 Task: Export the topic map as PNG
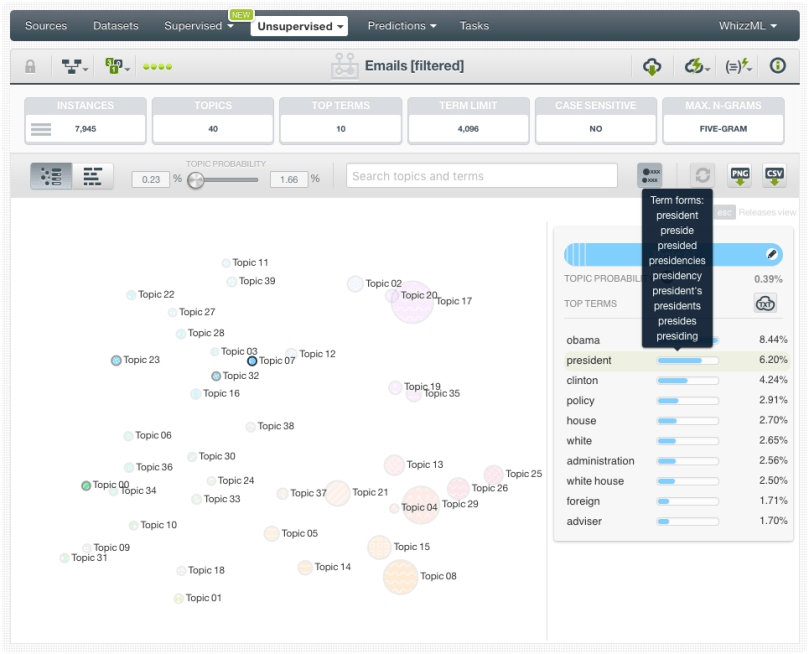coord(740,176)
